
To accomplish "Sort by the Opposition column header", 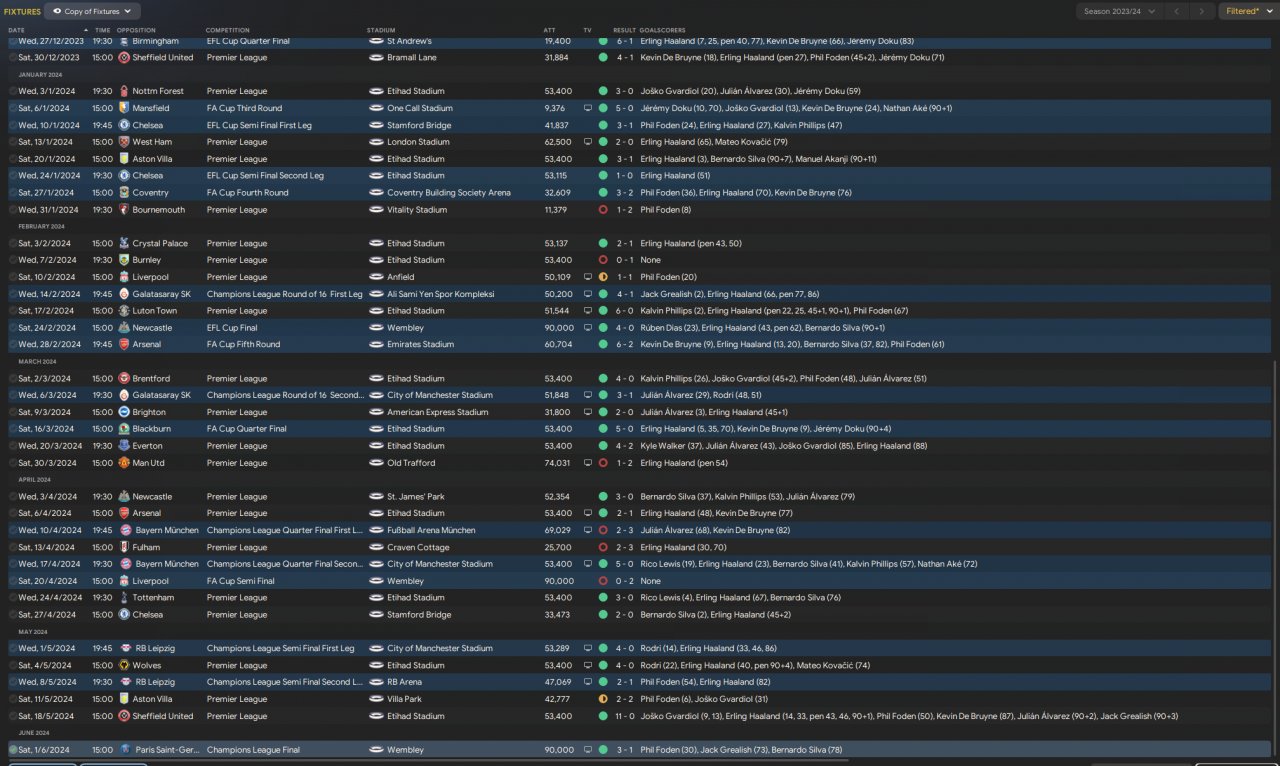I will click(136, 30).
